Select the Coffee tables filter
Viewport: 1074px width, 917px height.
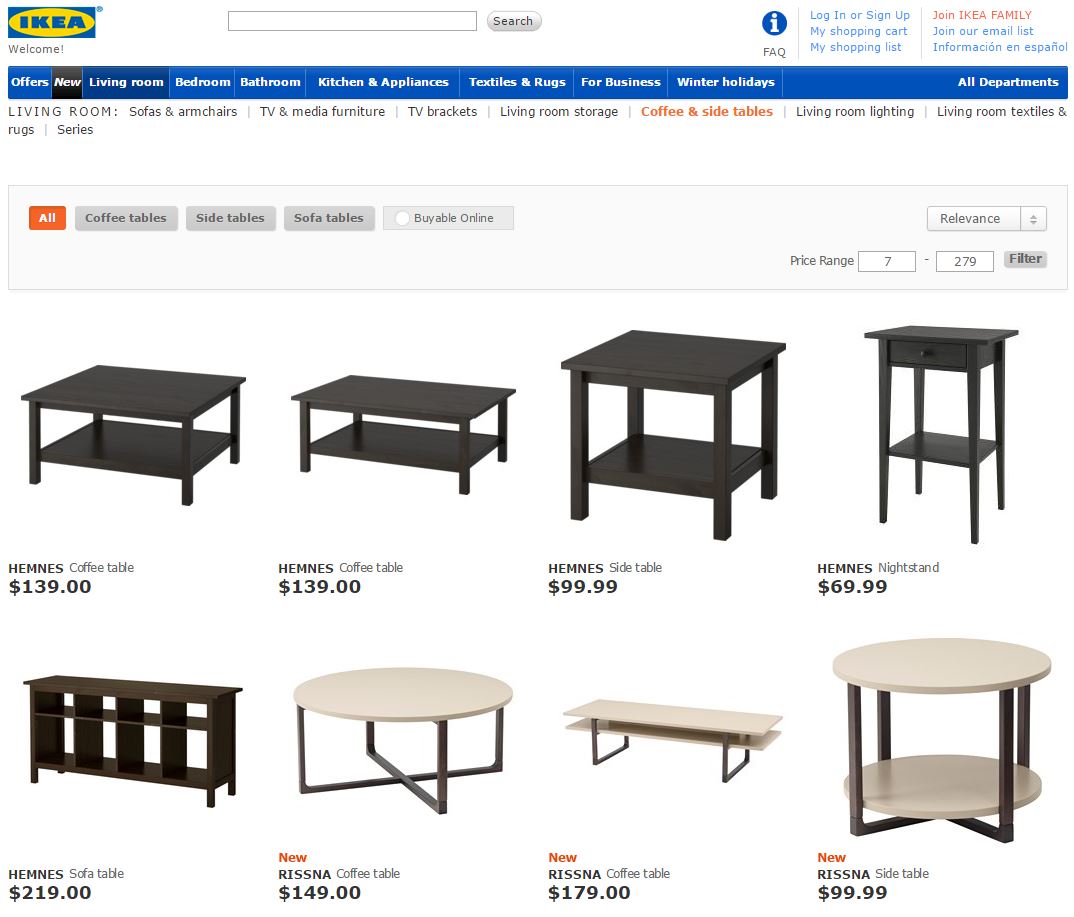[126, 218]
